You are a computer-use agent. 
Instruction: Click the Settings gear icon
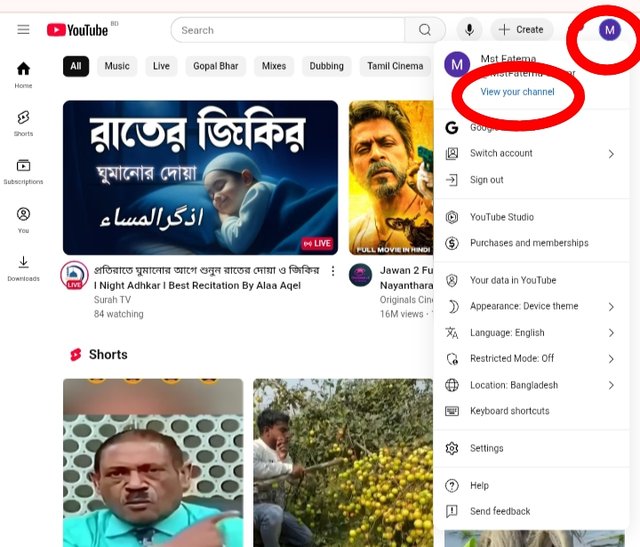452,449
